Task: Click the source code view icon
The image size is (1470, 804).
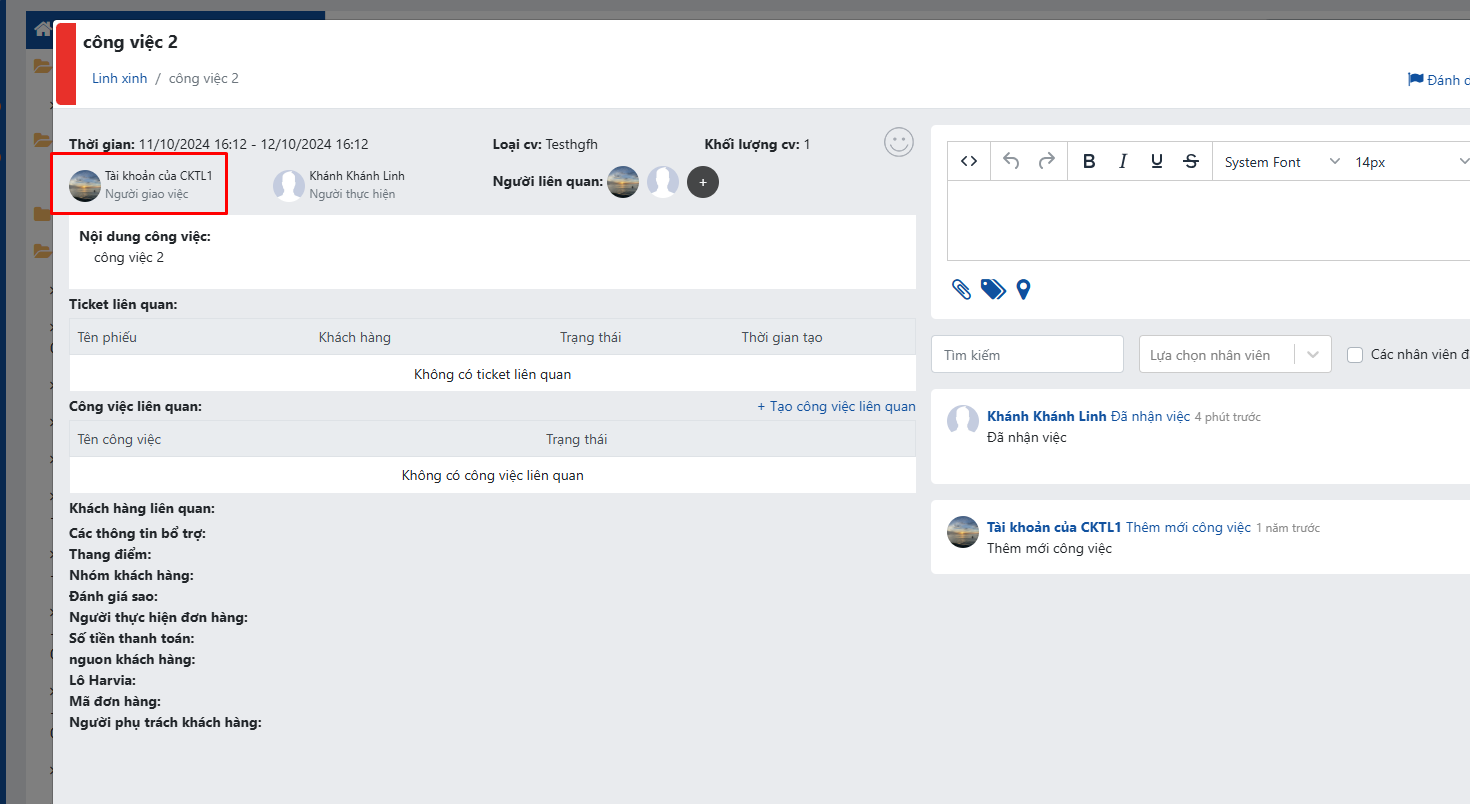Action: click(968, 162)
